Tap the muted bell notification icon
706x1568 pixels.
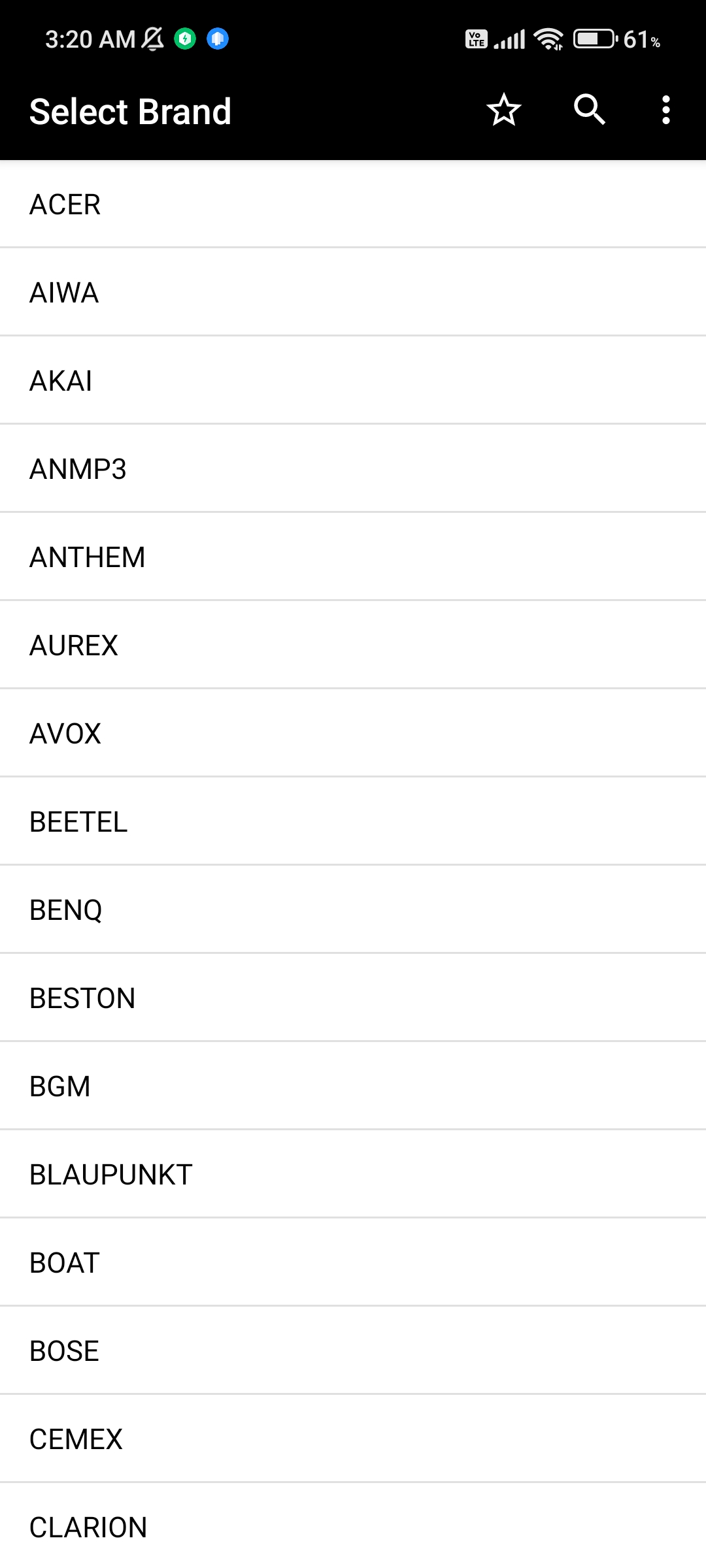pyautogui.click(x=153, y=39)
